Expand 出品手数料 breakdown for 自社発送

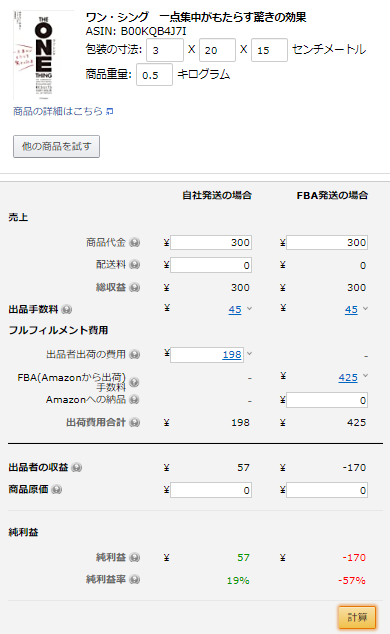(x=249, y=309)
